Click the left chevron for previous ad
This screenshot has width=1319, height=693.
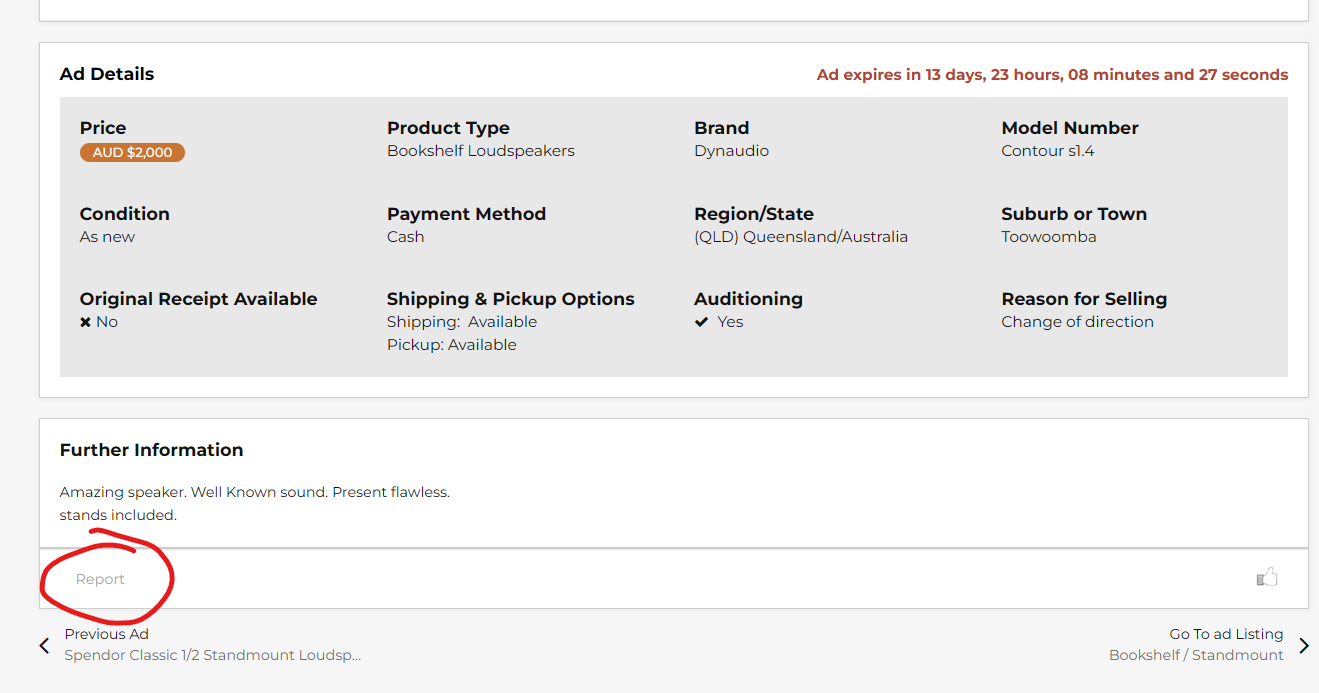[x=44, y=646]
